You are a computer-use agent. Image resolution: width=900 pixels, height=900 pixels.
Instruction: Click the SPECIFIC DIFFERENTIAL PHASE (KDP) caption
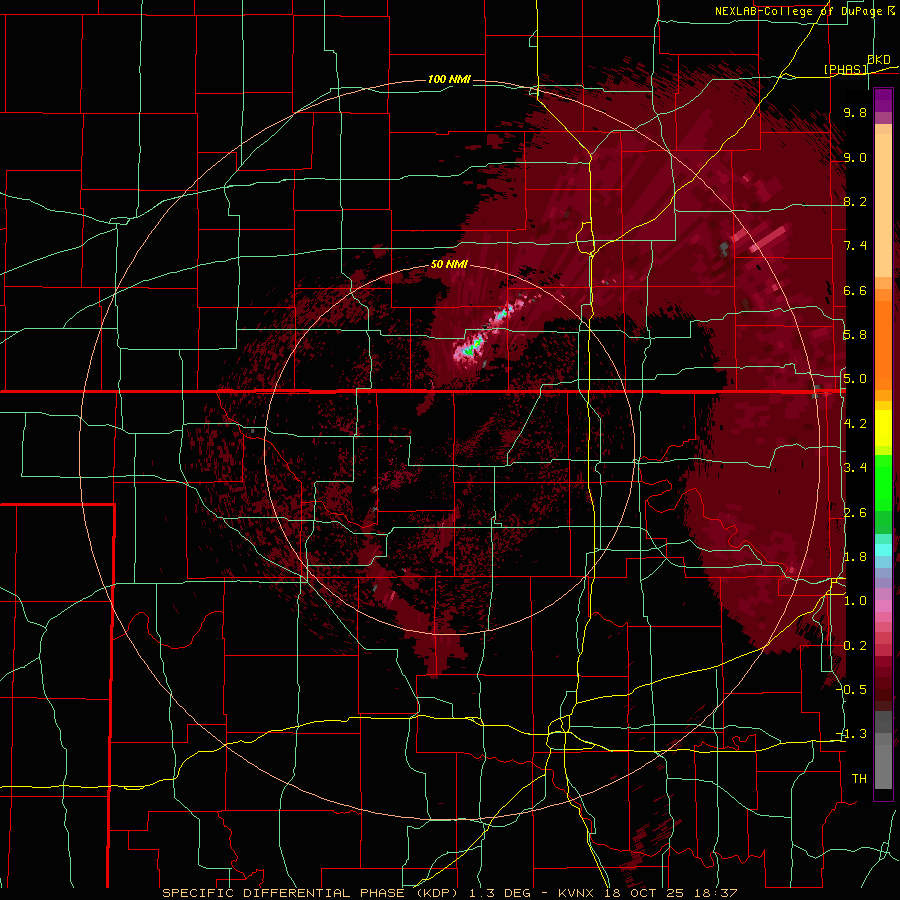point(308,893)
